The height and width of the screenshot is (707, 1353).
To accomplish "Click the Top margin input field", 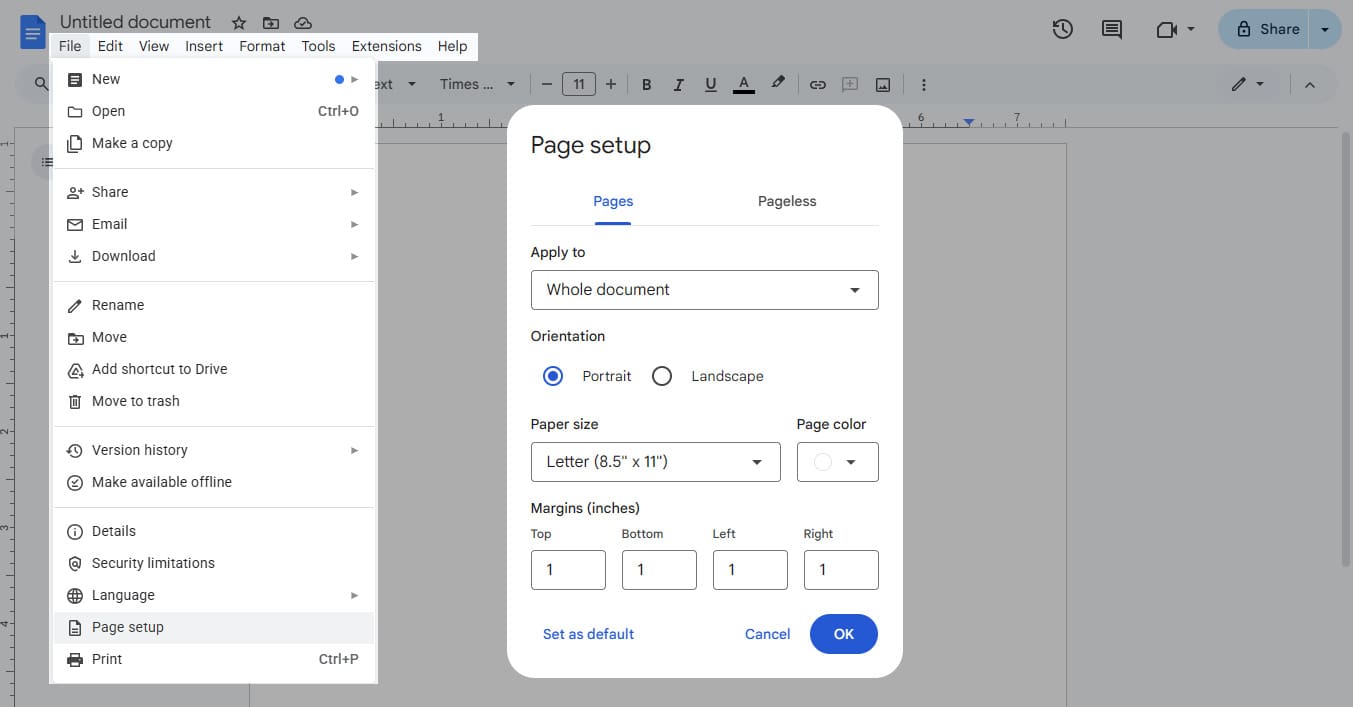I will point(568,569).
